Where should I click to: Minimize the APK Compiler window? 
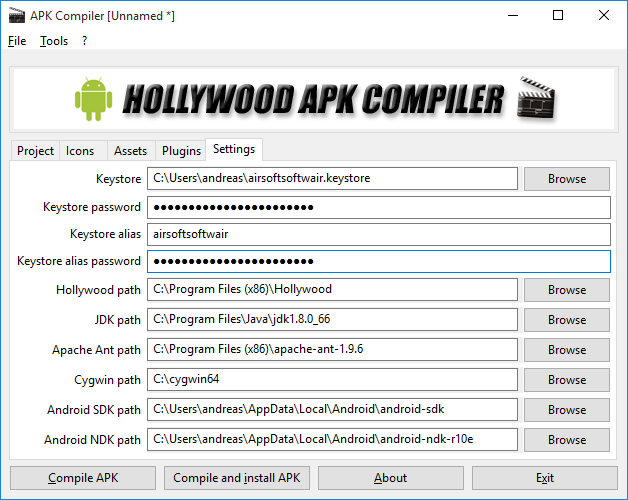(513, 16)
